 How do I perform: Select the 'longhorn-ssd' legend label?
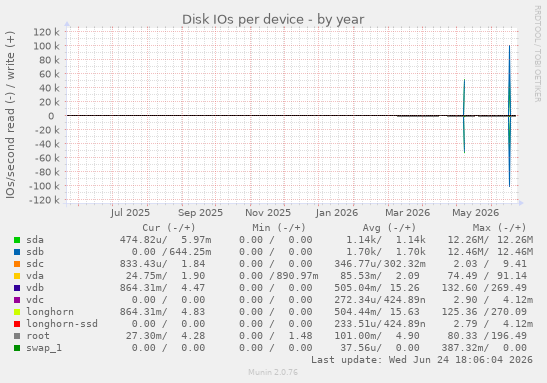(x=62, y=324)
